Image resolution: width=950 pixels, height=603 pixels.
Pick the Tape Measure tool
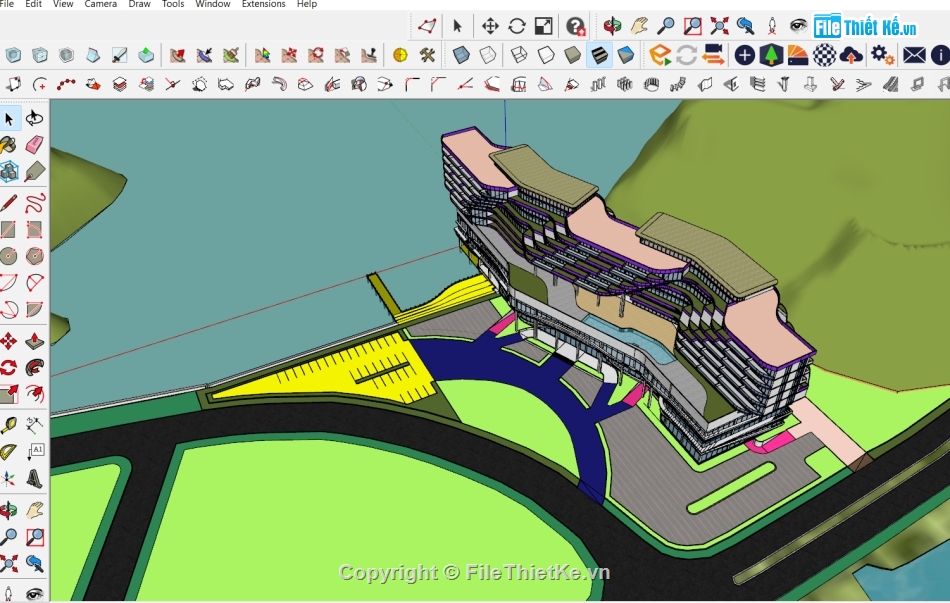pyautogui.click(x=8, y=425)
